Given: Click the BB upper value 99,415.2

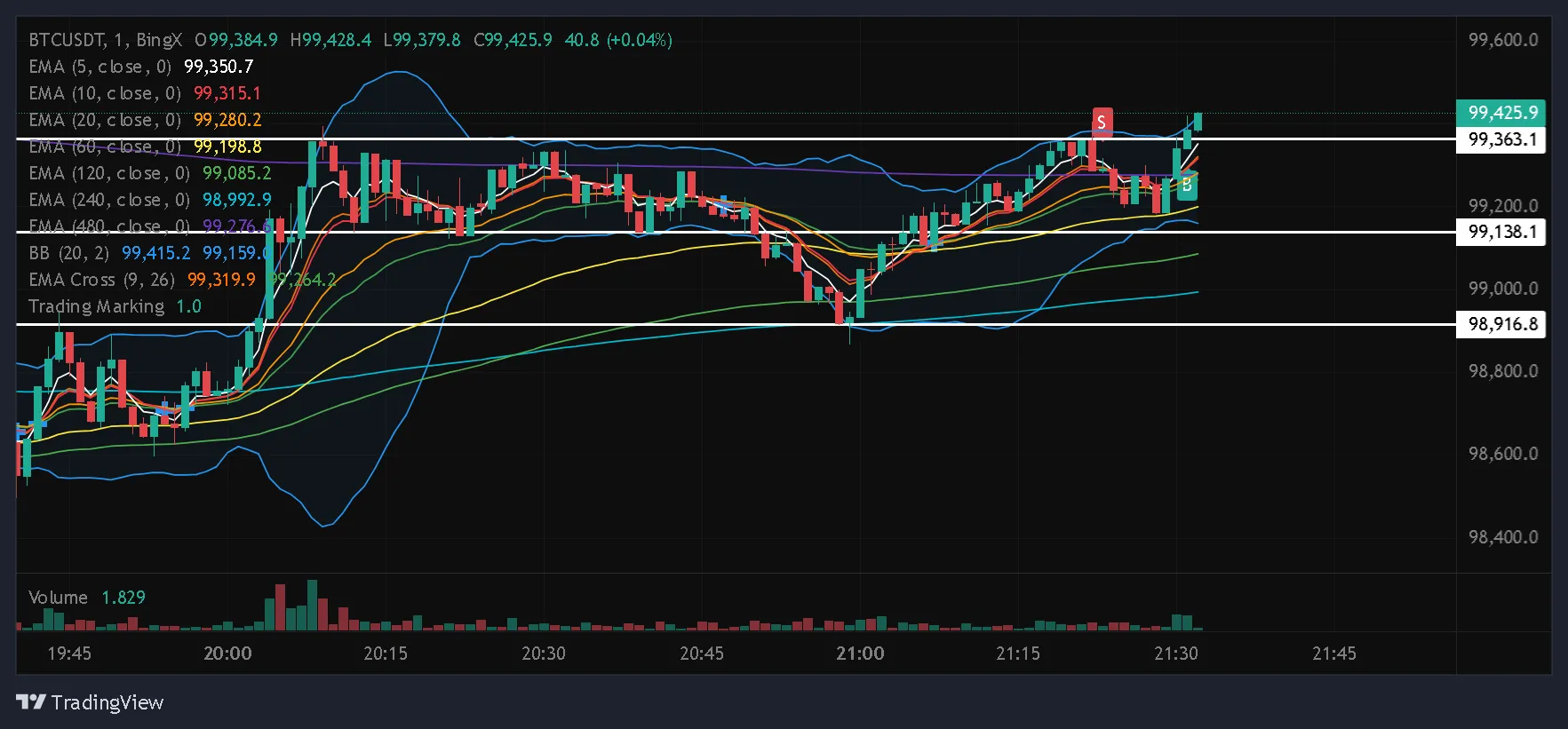Looking at the screenshot, I should (x=156, y=253).
